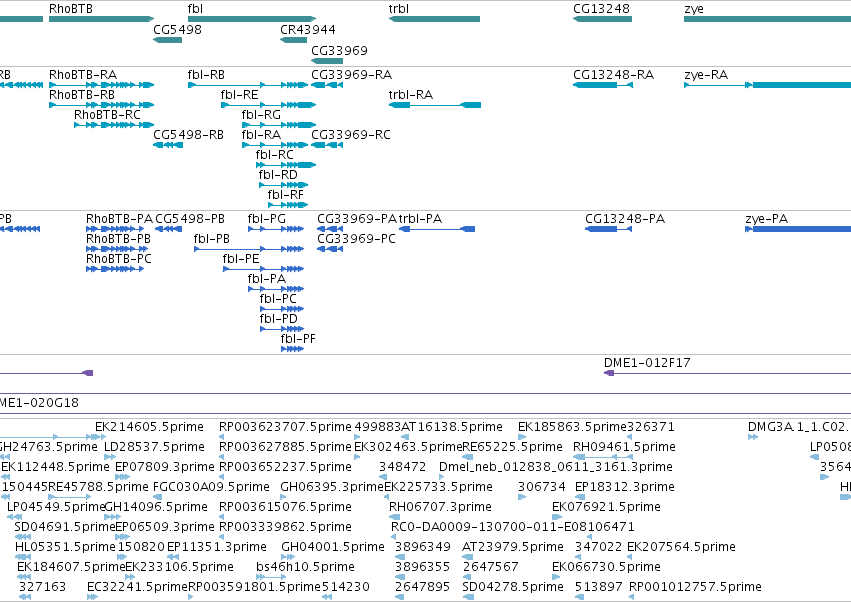
Task: Select transcript fbl-RF
Action: 285,194
